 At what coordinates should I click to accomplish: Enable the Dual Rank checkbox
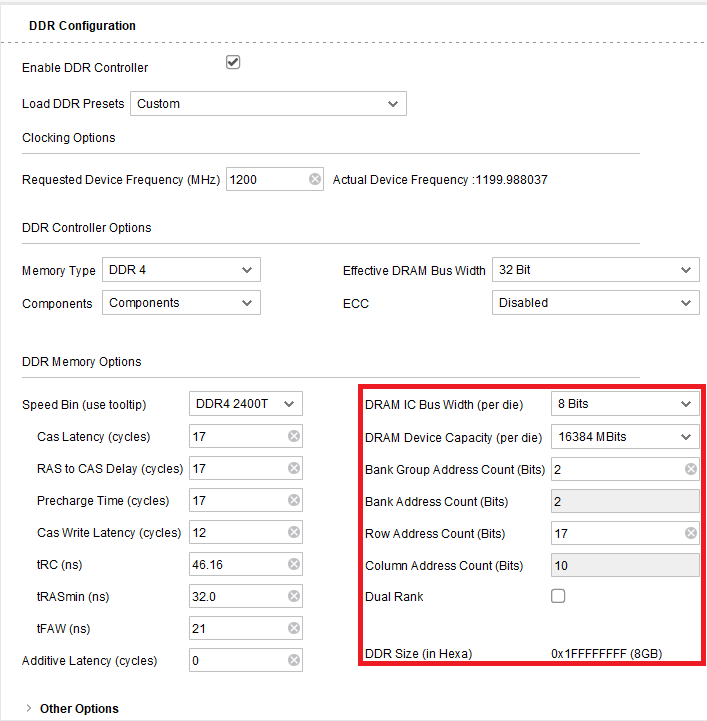pyautogui.click(x=558, y=596)
